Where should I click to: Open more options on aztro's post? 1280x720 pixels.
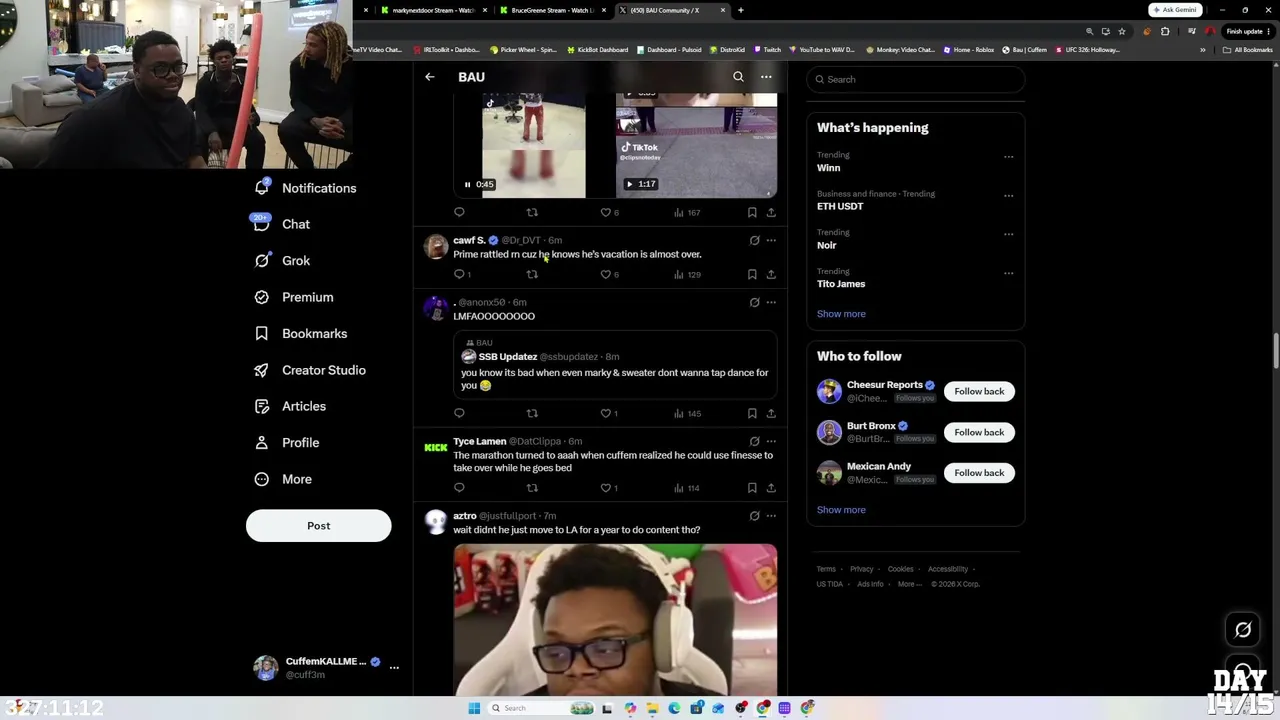(771, 516)
